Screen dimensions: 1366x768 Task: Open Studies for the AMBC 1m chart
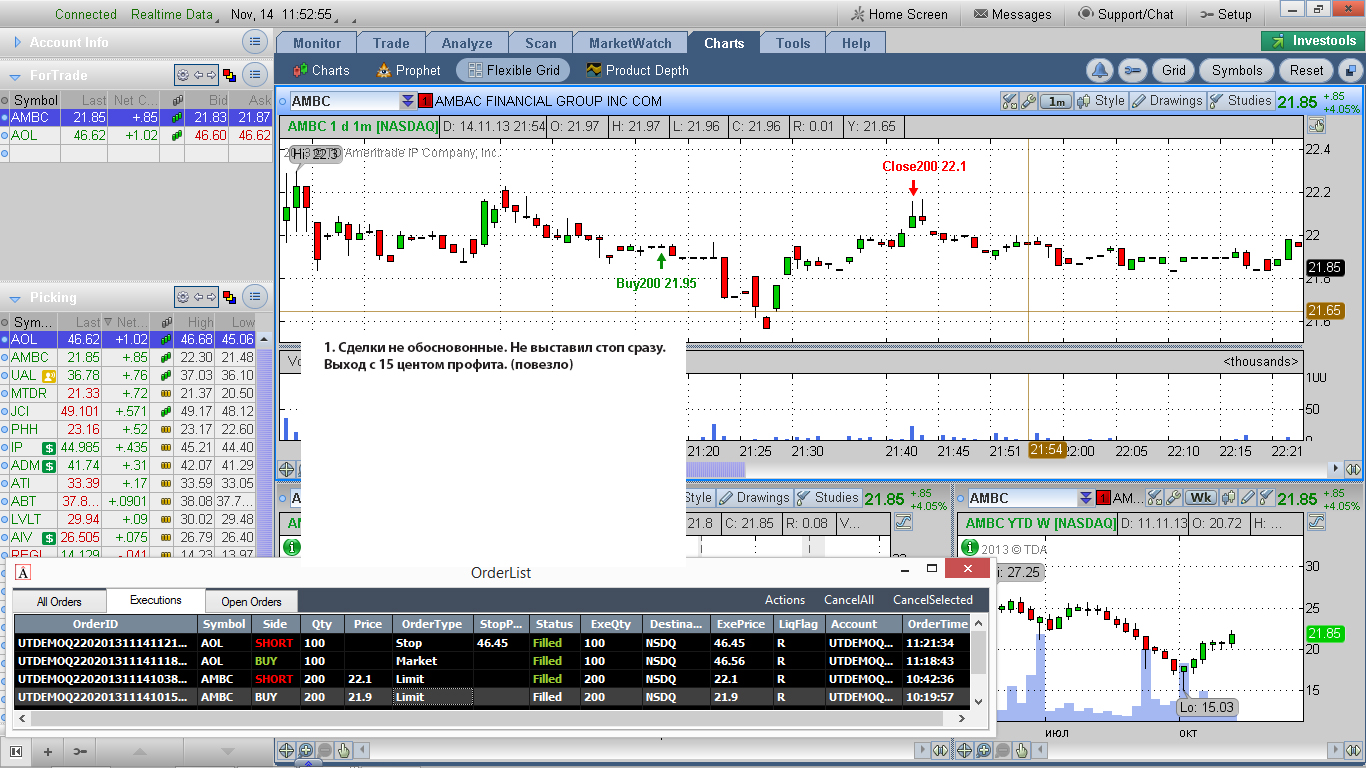pos(1241,101)
